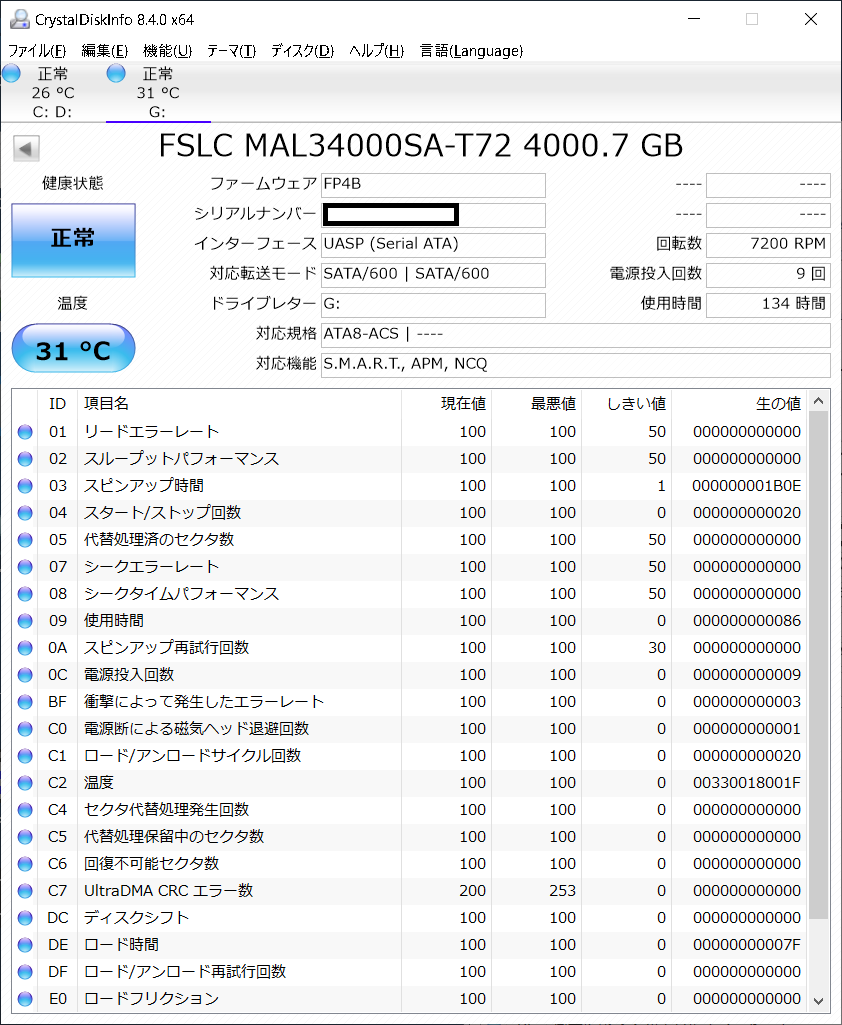The width and height of the screenshot is (842, 1025).
Task: Click status orb for 04 スタート/ストップ回数
Action: [x=25, y=513]
